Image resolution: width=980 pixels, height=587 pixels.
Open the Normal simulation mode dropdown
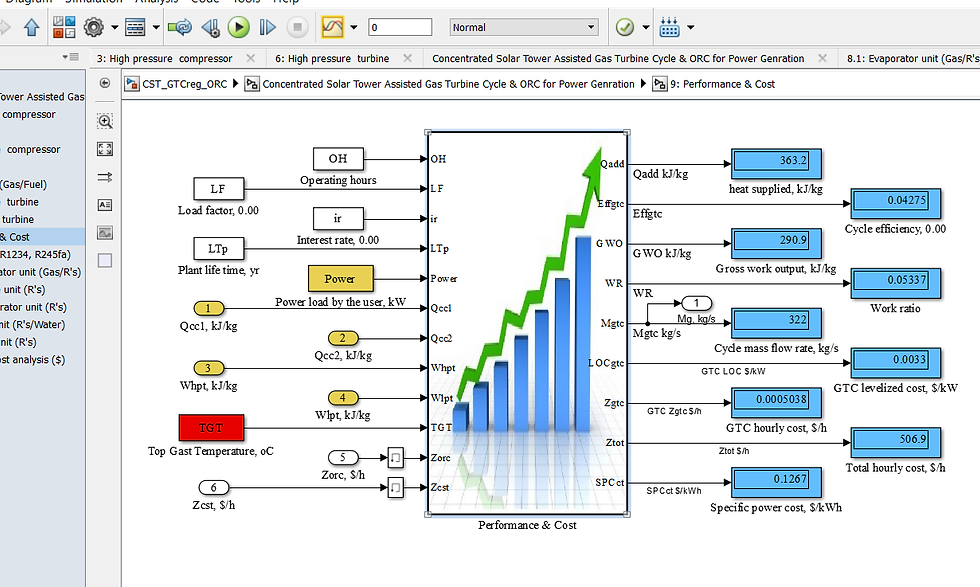524,27
